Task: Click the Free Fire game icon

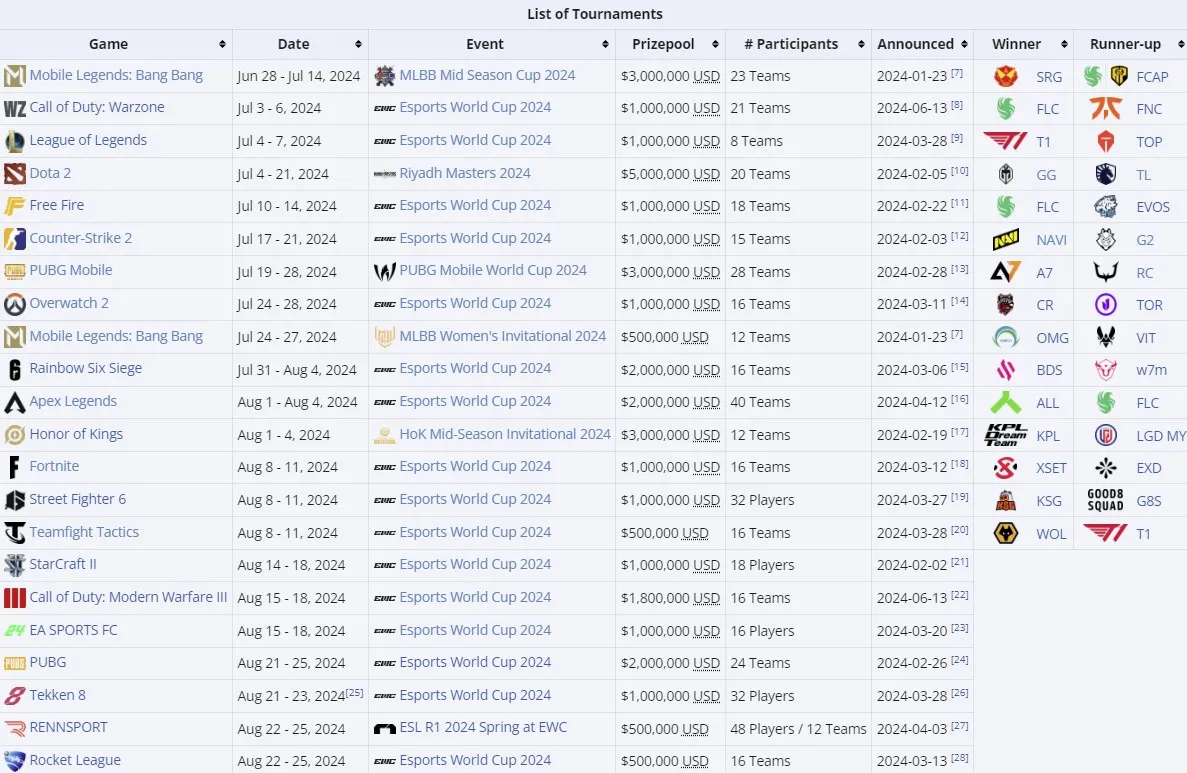Action: pyautogui.click(x=14, y=206)
